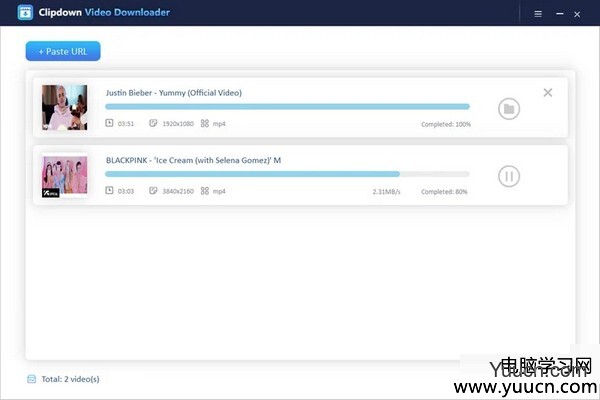Open the hamburger menu in title bar
Screen dimensions: 600x400
[x=538, y=14]
